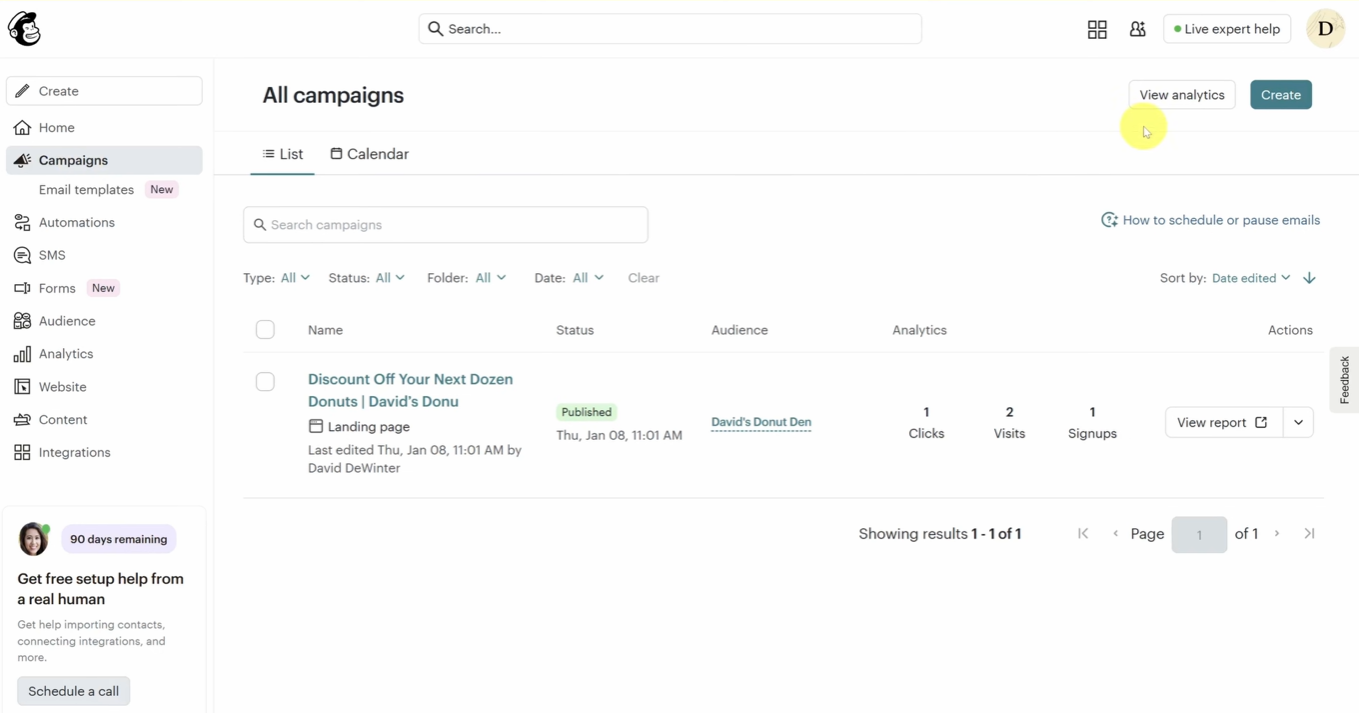Click the Page number input box
Image resolution: width=1359 pixels, height=713 pixels.
coord(1199,534)
